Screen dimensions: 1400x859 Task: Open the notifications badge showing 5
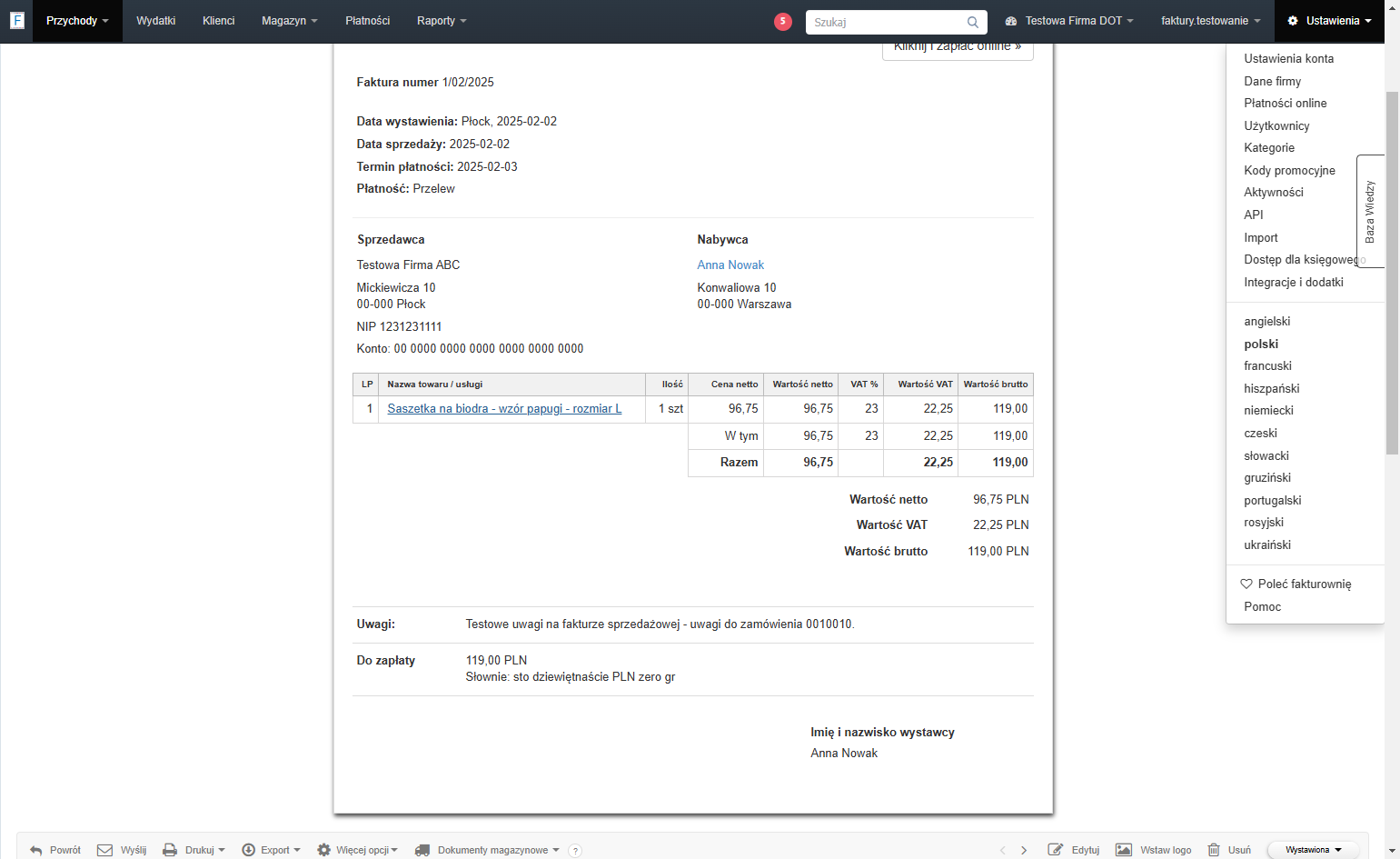point(783,21)
